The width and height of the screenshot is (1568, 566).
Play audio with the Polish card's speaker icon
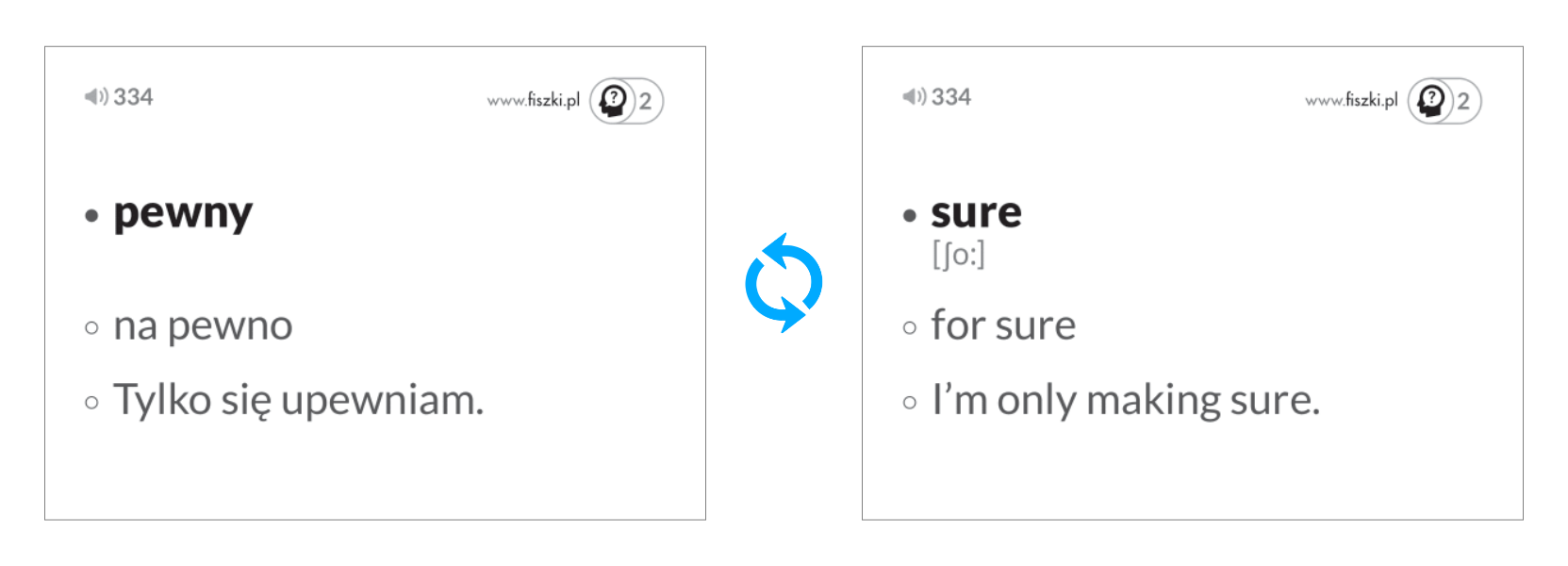click(x=95, y=96)
